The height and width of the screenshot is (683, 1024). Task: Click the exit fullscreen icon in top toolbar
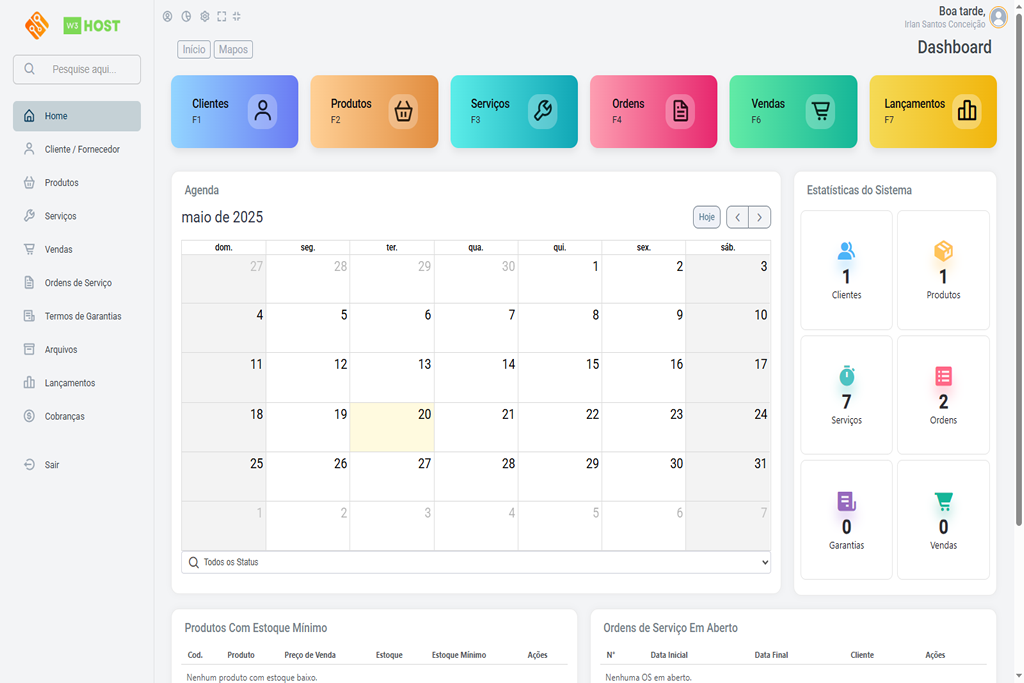tap(237, 16)
